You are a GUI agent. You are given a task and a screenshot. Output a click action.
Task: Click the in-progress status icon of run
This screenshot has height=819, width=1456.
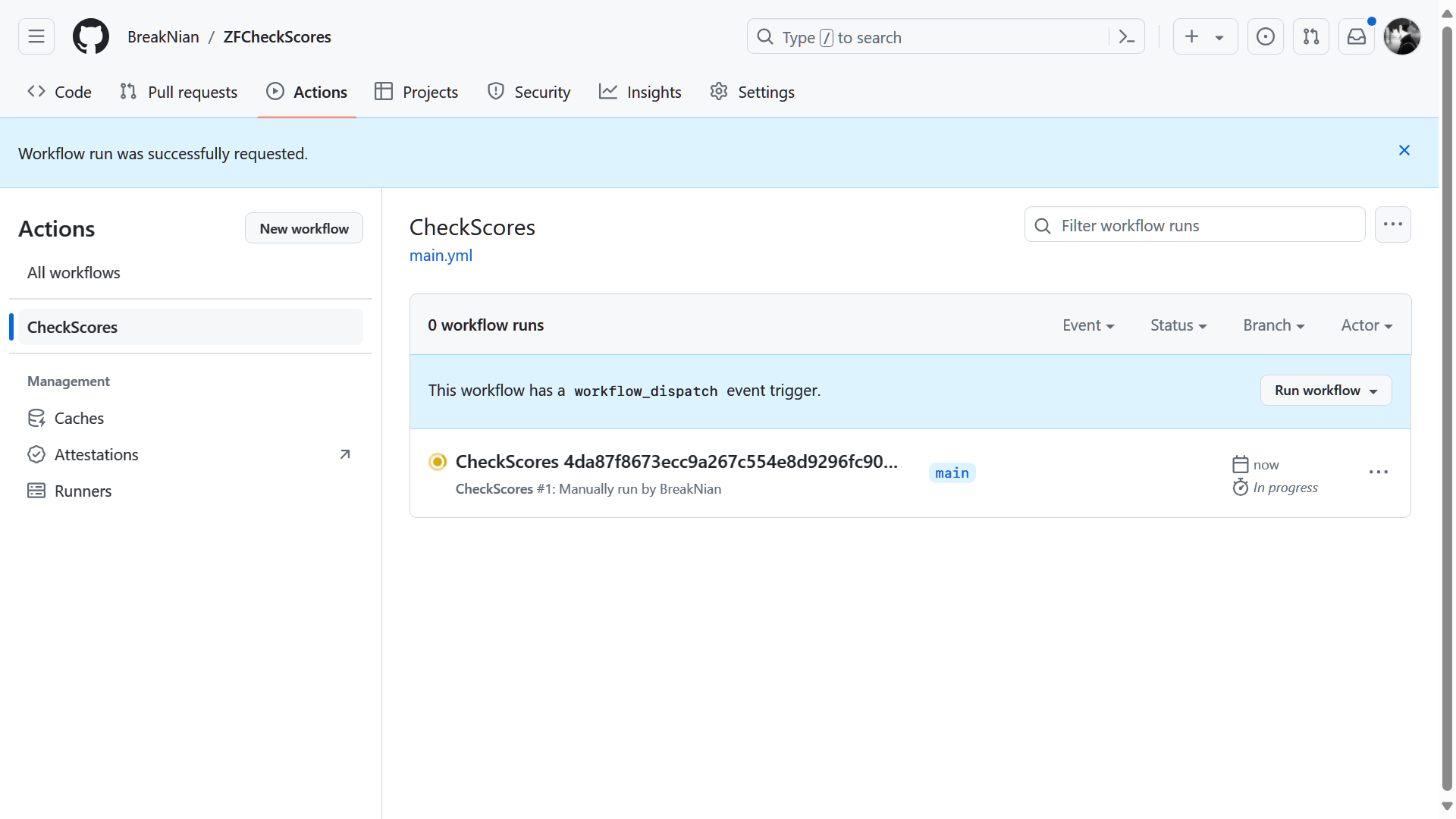[x=438, y=462]
